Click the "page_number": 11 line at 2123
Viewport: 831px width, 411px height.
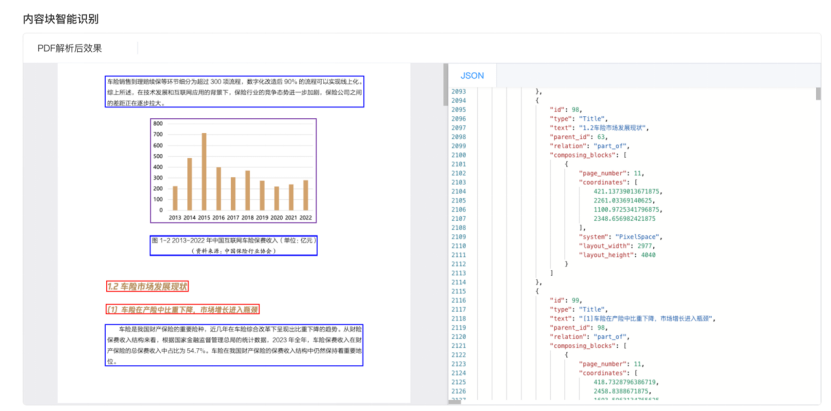pyautogui.click(x=612, y=364)
